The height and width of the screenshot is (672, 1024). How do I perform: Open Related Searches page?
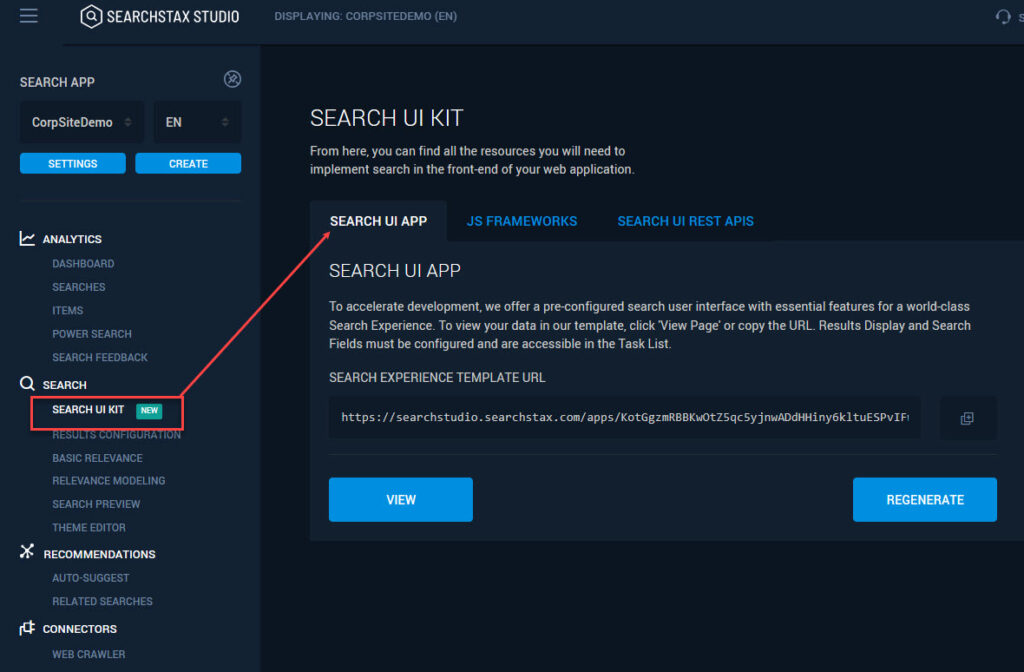point(102,601)
